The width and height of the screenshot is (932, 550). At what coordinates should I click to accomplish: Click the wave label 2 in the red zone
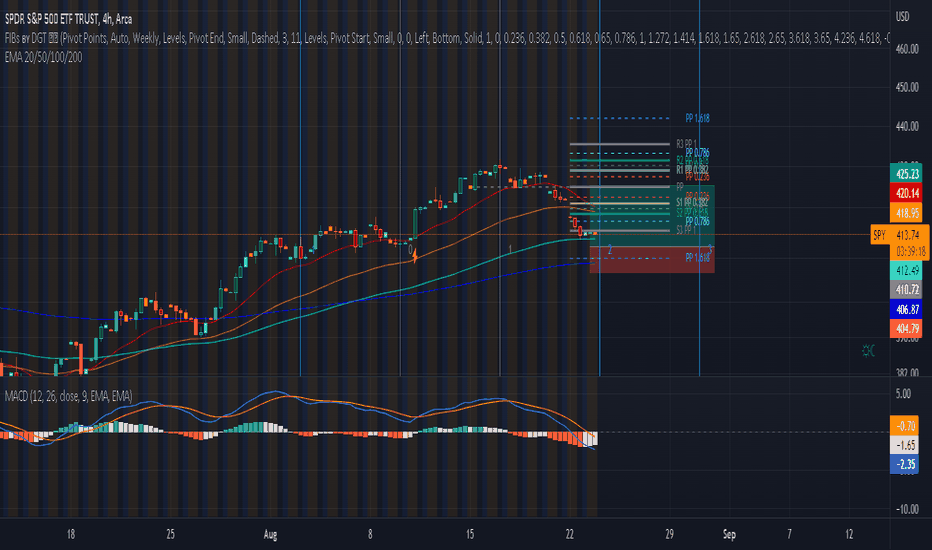point(610,250)
